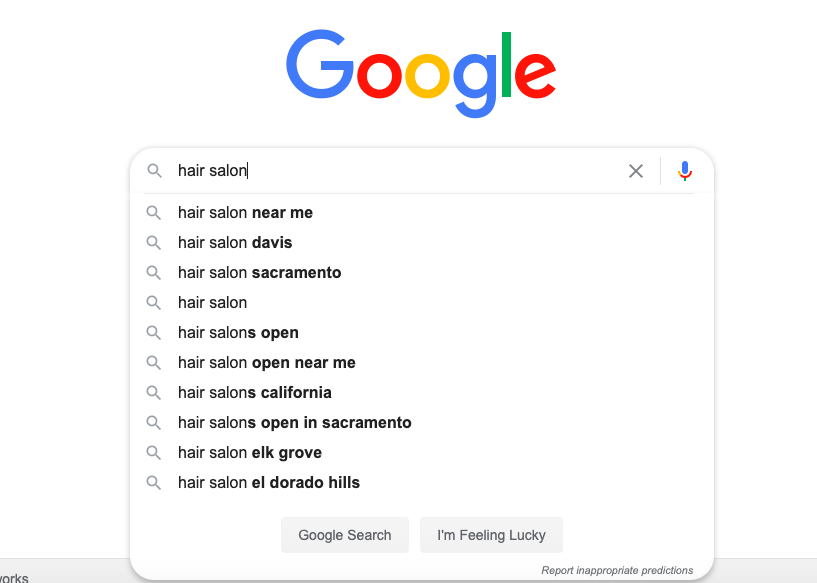Select the suggestion 'hair salon near me'
The height and width of the screenshot is (583, 817).
[x=245, y=212]
